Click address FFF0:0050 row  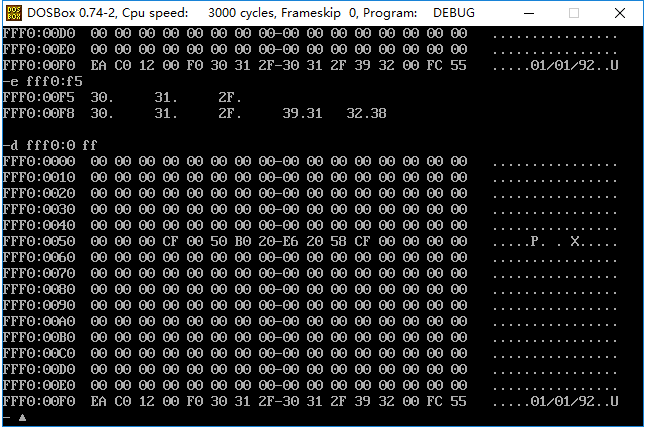click(x=39, y=241)
